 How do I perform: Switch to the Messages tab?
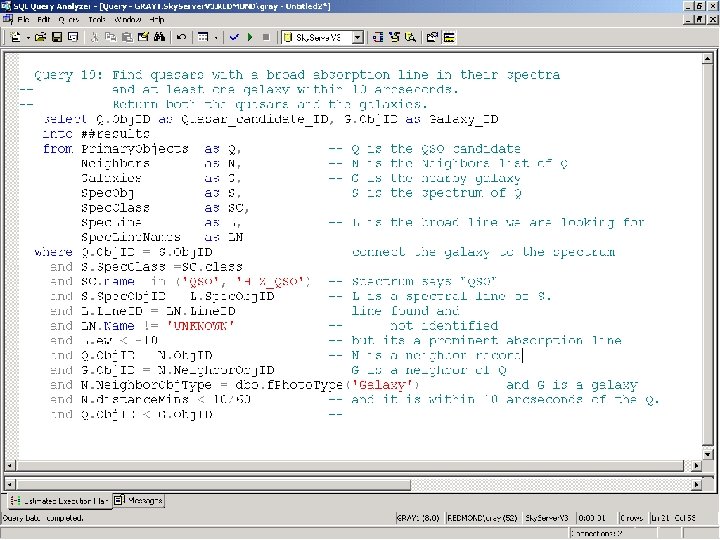pyautogui.click(x=139, y=501)
